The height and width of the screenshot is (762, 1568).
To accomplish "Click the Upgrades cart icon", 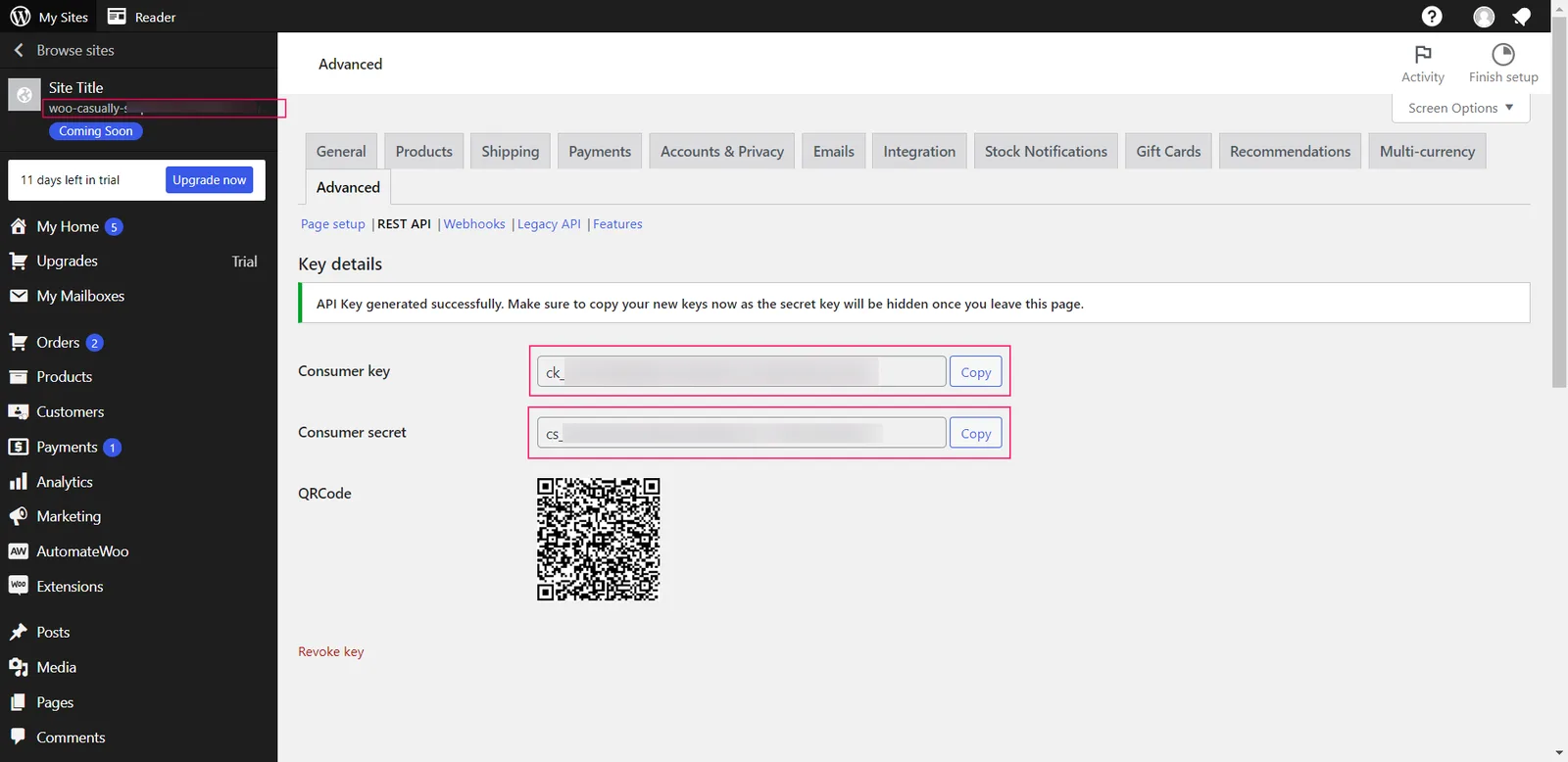I will [18, 261].
